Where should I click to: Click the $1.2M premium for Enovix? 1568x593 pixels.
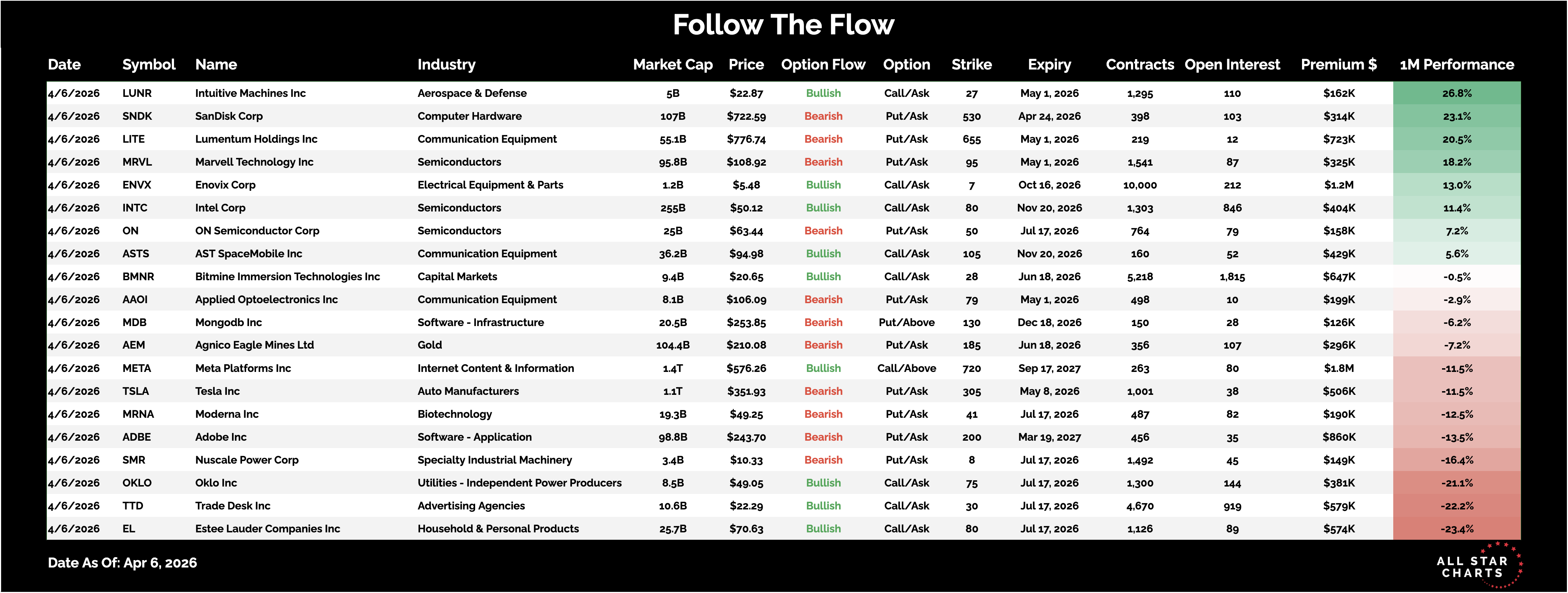[1339, 185]
